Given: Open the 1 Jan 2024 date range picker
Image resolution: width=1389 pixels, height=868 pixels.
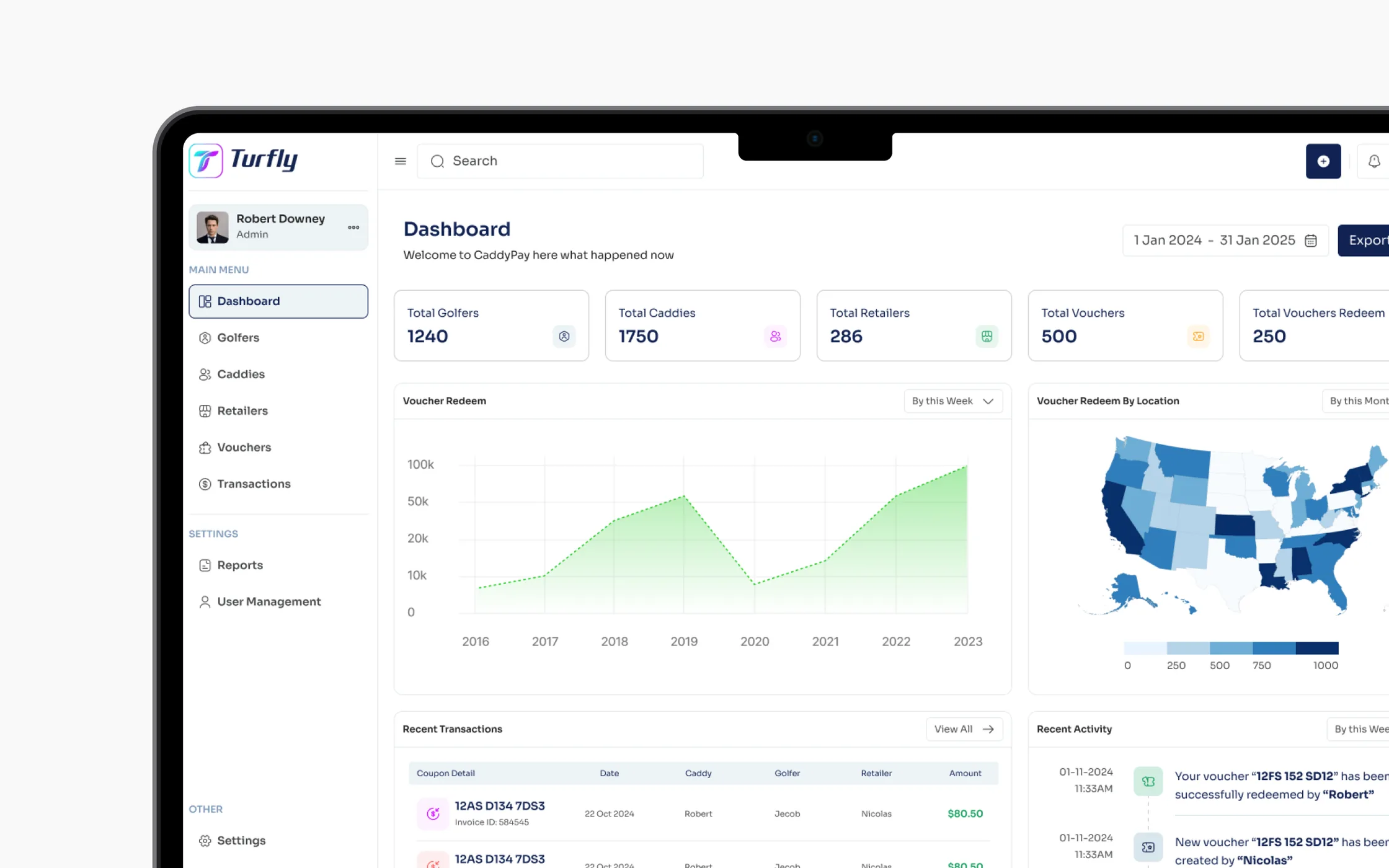Looking at the screenshot, I should [x=1225, y=241].
